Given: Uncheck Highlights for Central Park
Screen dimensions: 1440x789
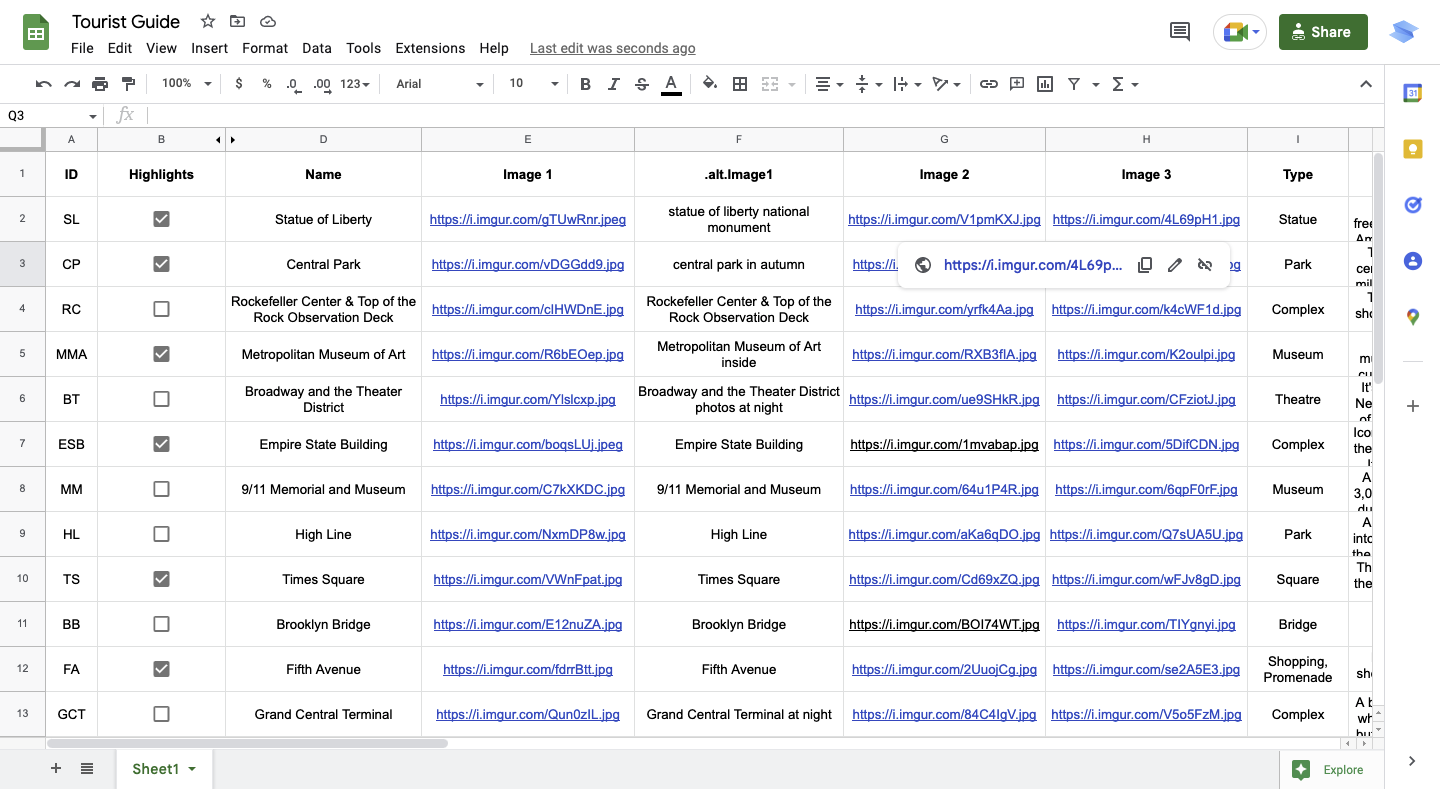Looking at the screenshot, I should pyautogui.click(x=161, y=264).
